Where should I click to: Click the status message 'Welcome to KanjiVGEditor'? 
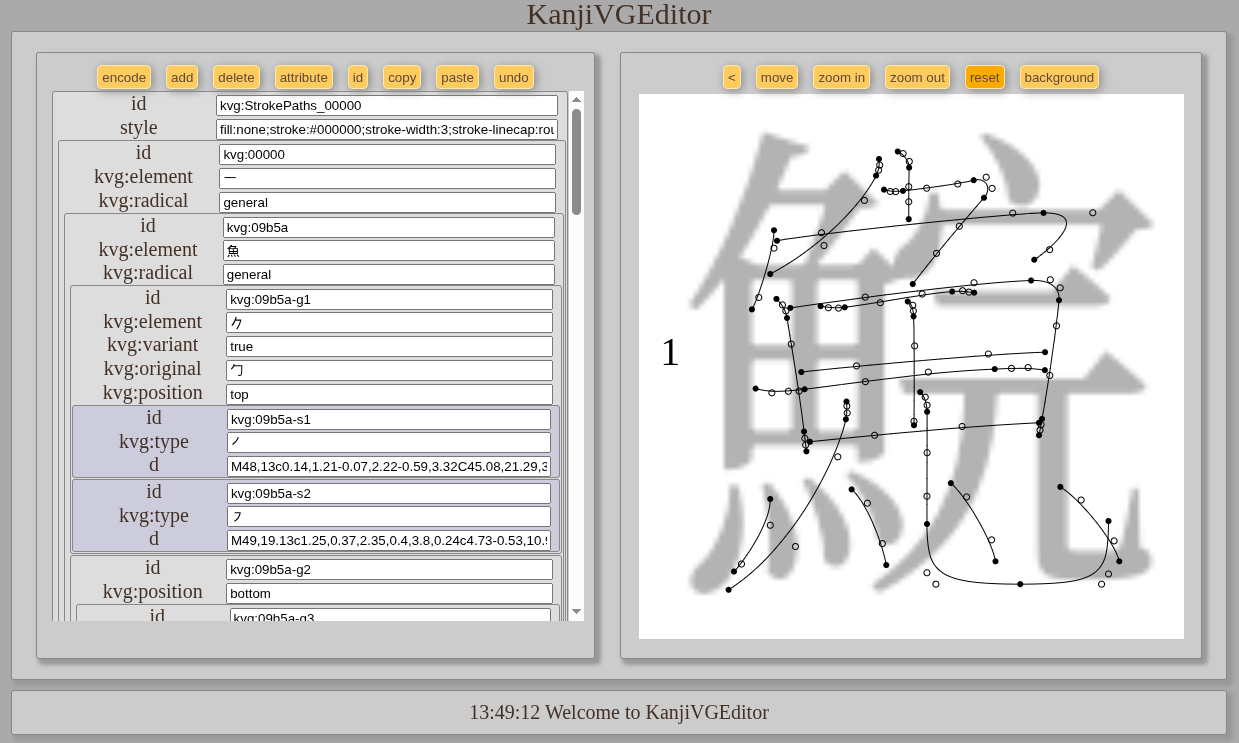[x=657, y=712]
